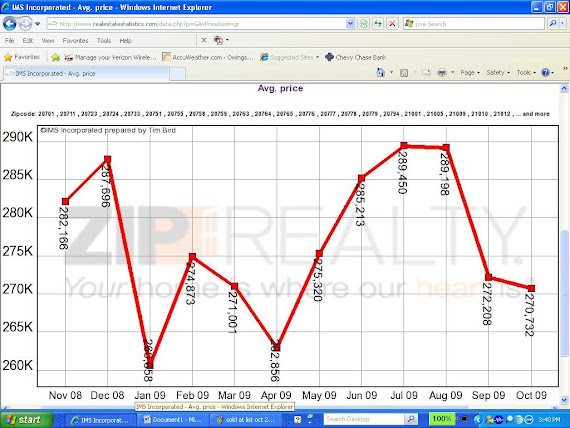Screen dimensions: 570x428
Task: Switch to sold at list oct taskbar button
Action: [x=246, y=420]
